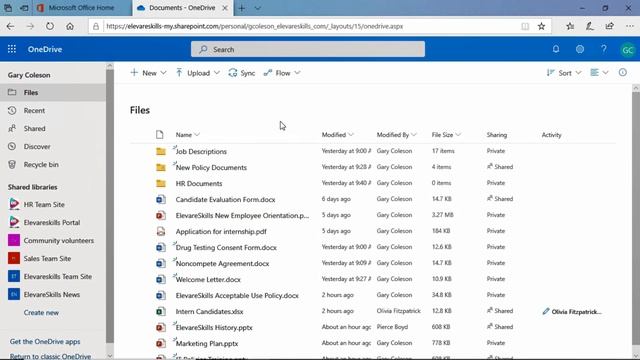Select Shared in the left navigation
The width and height of the screenshot is (640, 360).
coord(53,129)
